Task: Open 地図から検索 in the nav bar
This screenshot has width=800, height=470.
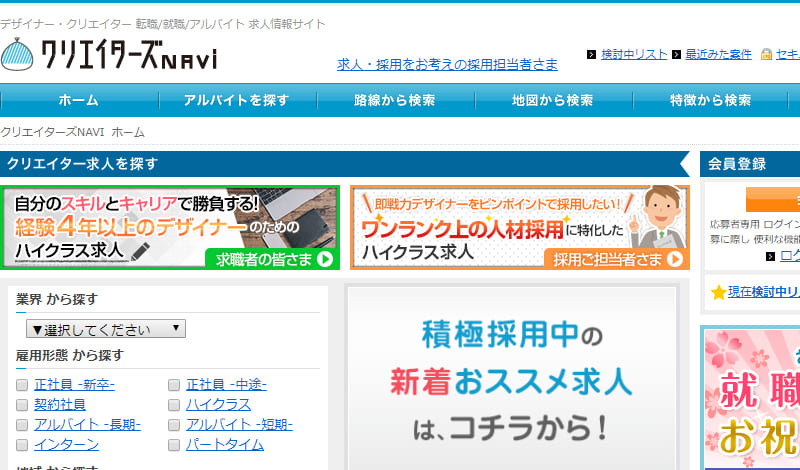Action: coord(553,100)
